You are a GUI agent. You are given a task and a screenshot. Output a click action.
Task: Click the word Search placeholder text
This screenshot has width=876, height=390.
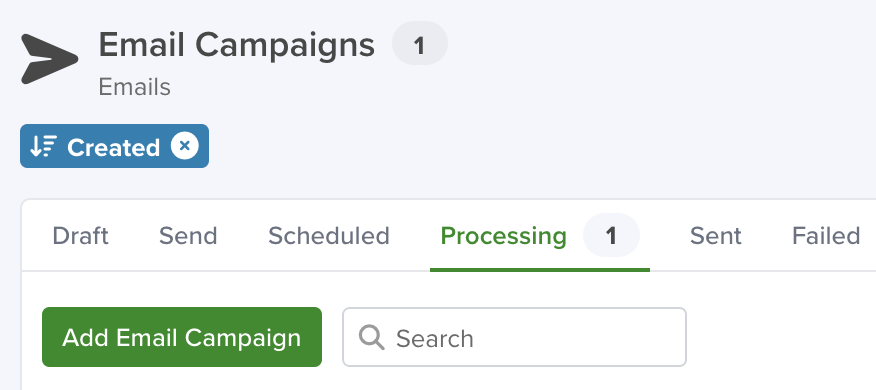point(435,338)
